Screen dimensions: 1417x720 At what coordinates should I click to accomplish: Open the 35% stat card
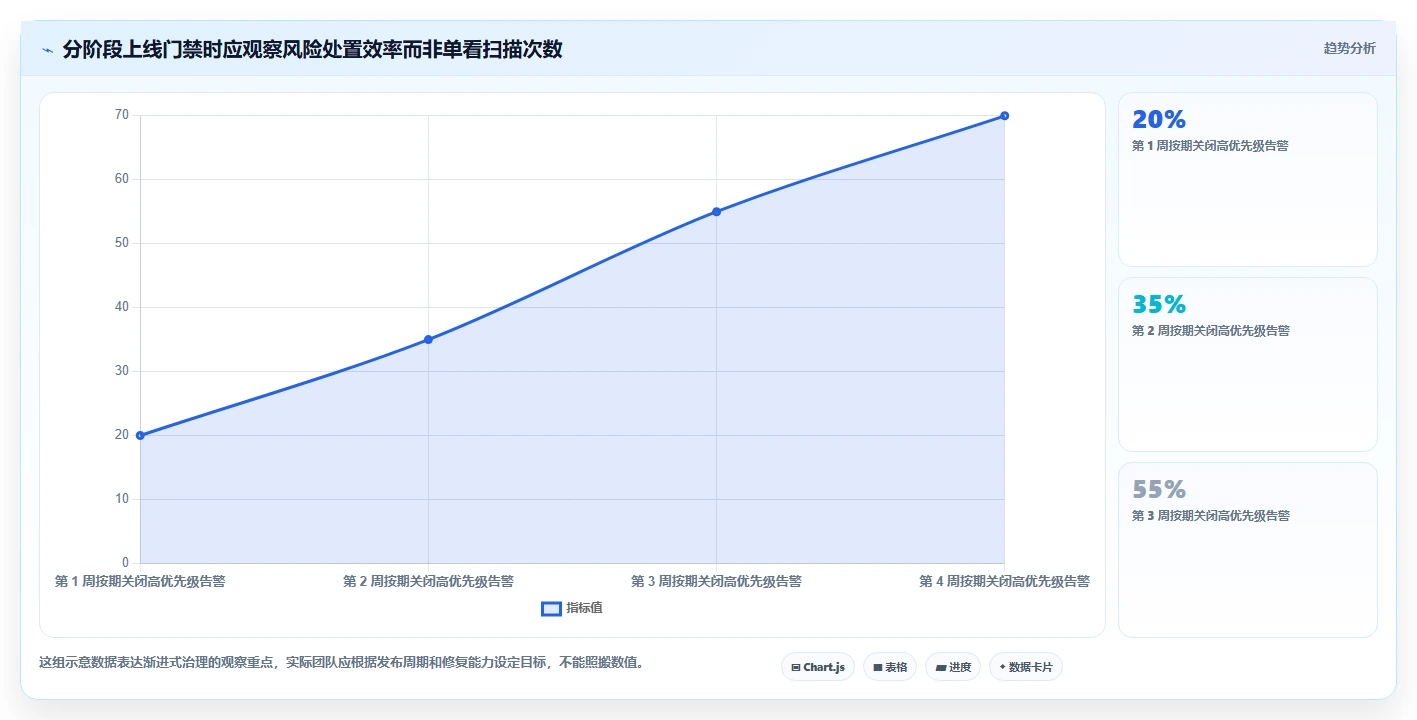pyautogui.click(x=1247, y=364)
